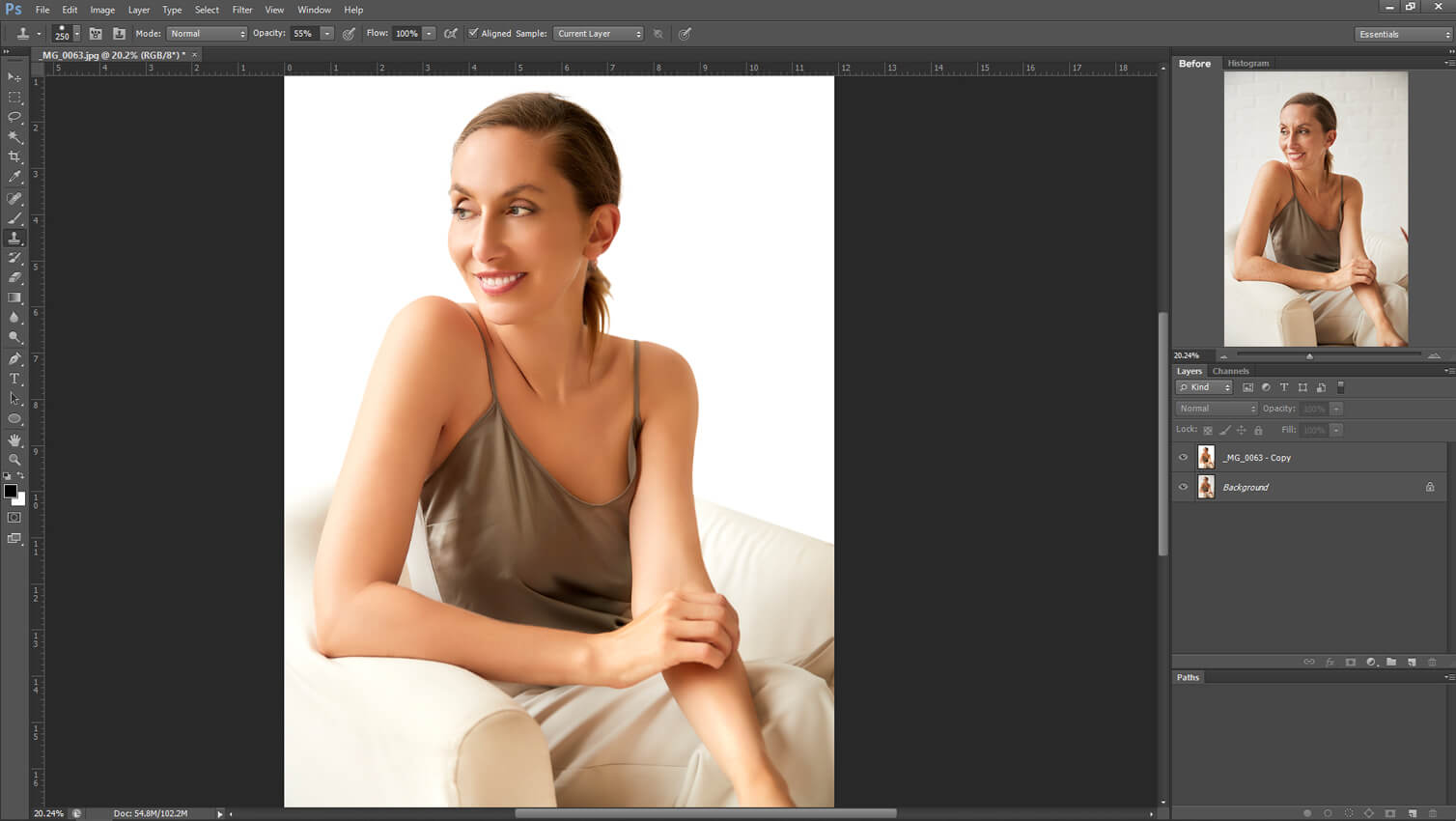
Task: Select the Path Selection tool
Action: 14,398
